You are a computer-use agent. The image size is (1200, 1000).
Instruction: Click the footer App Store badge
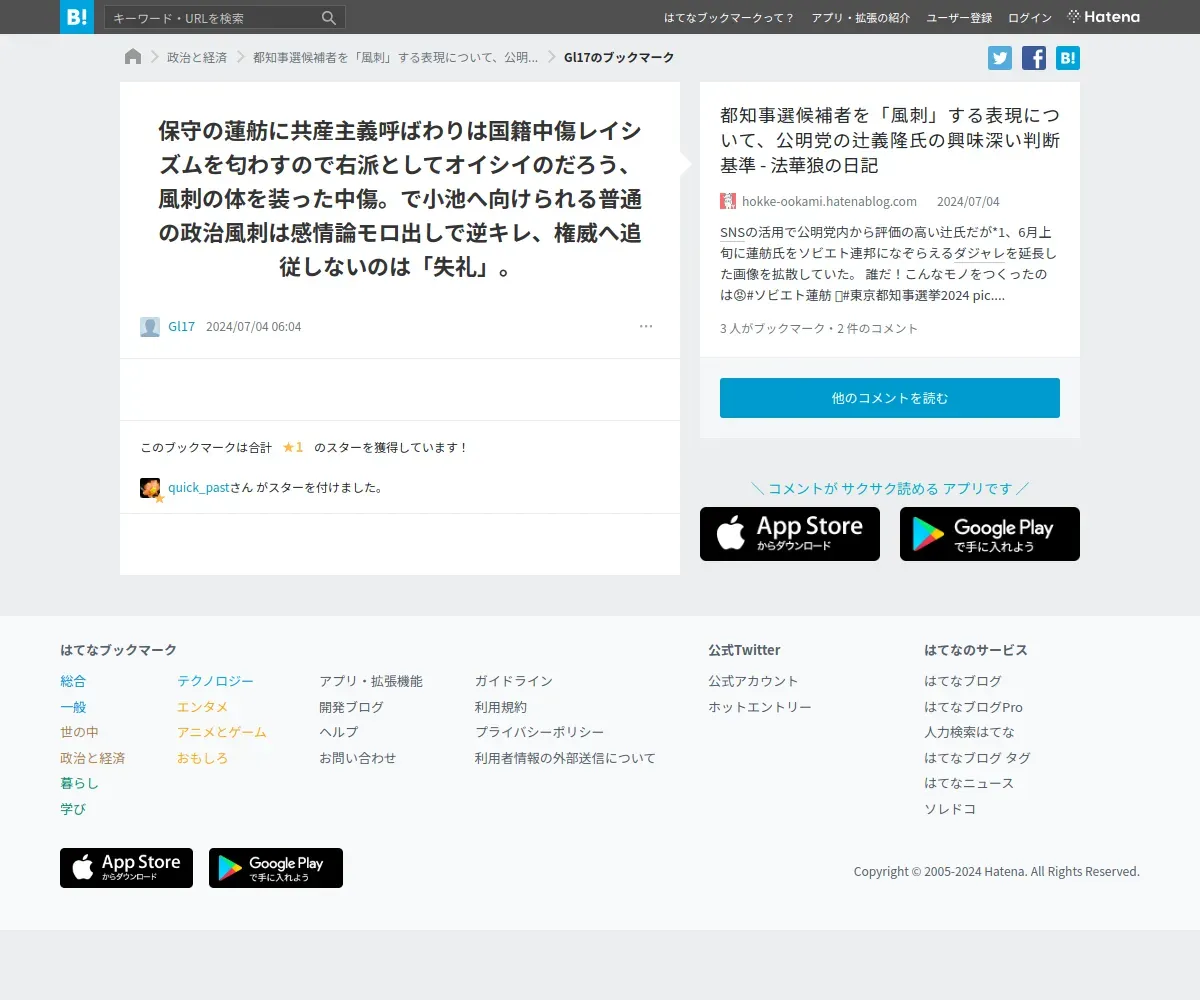126,868
